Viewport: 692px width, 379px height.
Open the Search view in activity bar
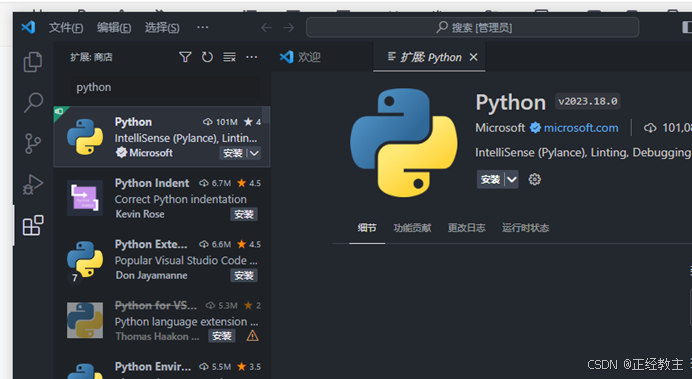pyautogui.click(x=33, y=102)
